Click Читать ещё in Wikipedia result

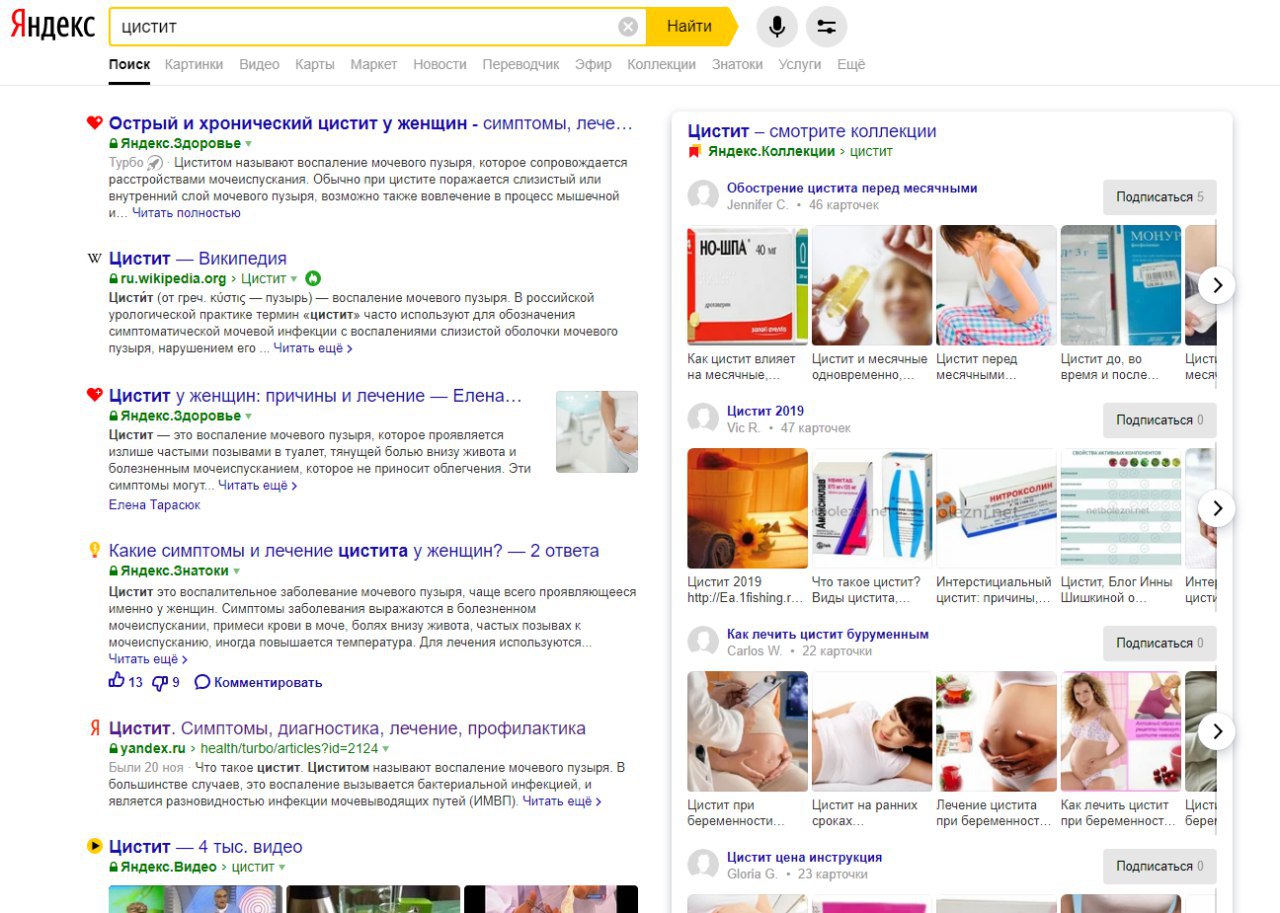coord(313,348)
